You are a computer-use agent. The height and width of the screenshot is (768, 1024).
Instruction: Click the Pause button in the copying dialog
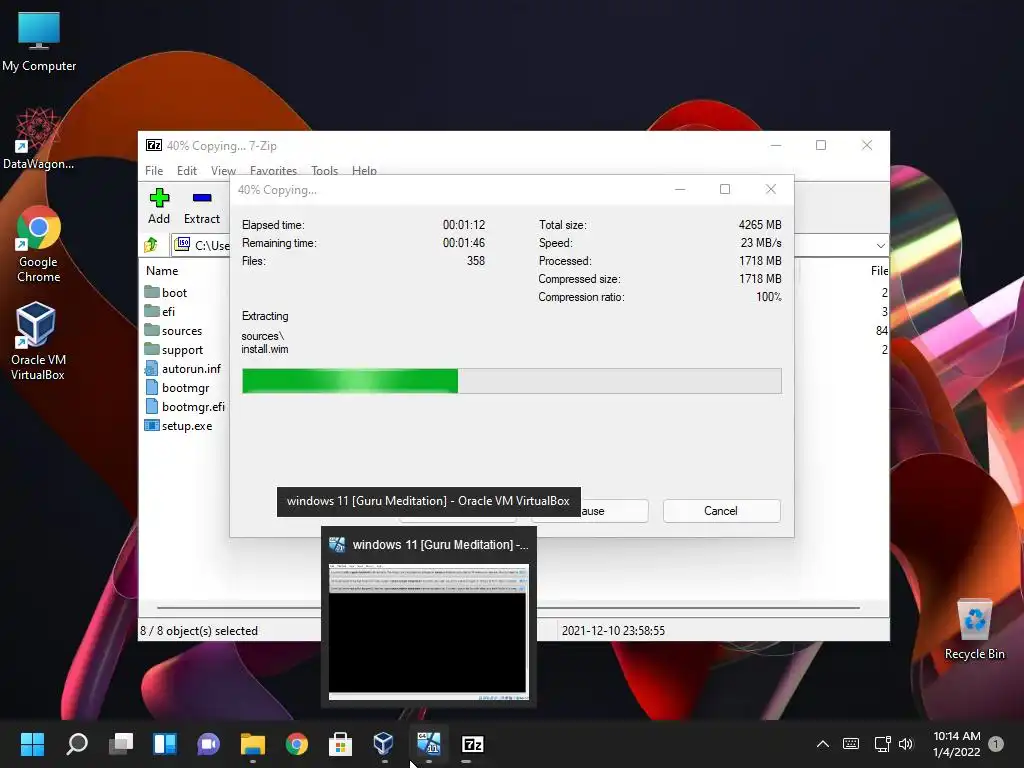pyautogui.click(x=615, y=511)
